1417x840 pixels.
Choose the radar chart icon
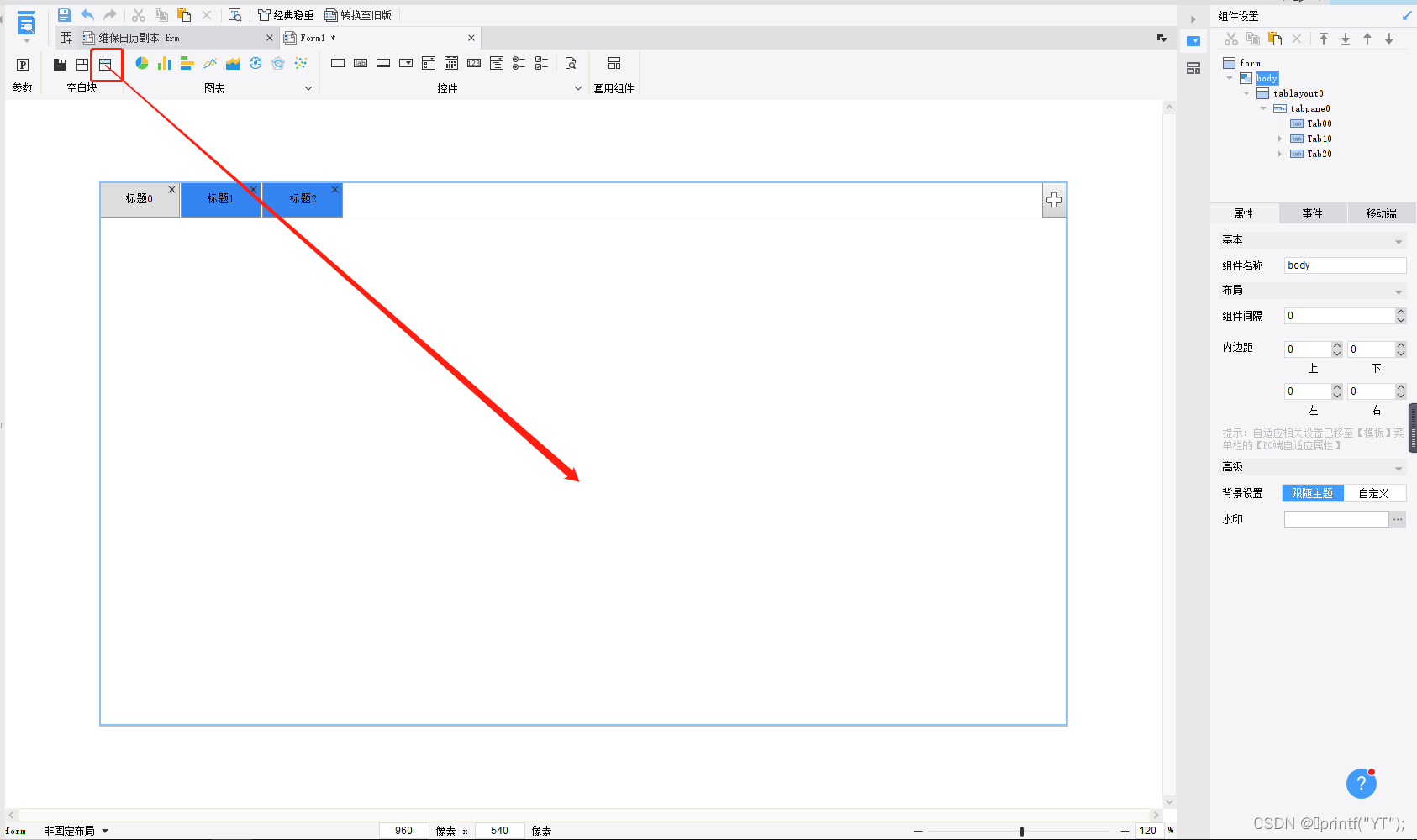coord(278,63)
